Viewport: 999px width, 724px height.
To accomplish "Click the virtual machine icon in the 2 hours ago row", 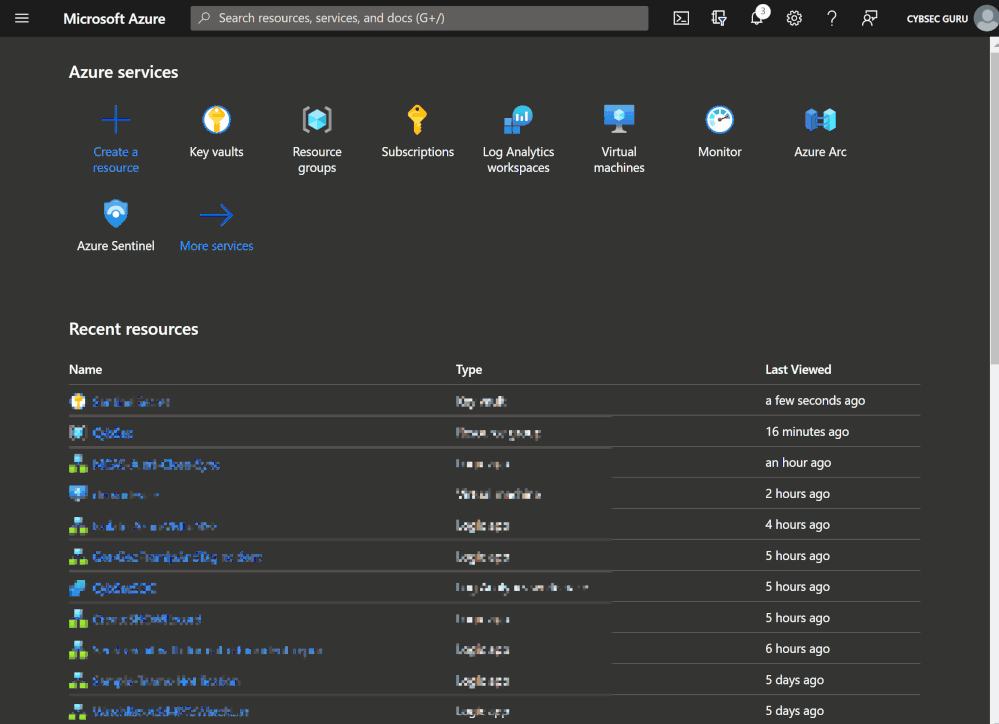I will coord(78,494).
